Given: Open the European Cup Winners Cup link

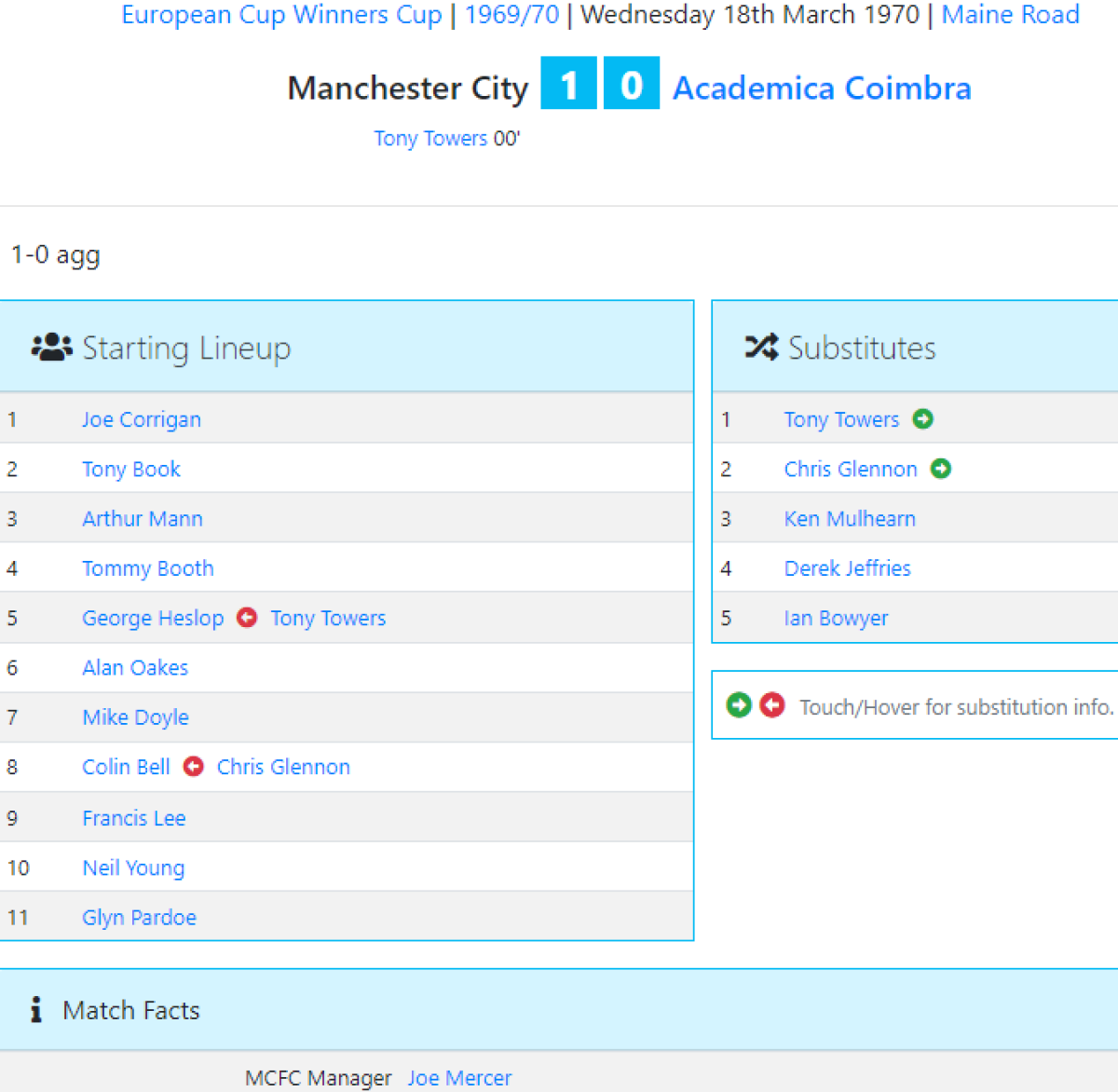Looking at the screenshot, I should [281, 15].
